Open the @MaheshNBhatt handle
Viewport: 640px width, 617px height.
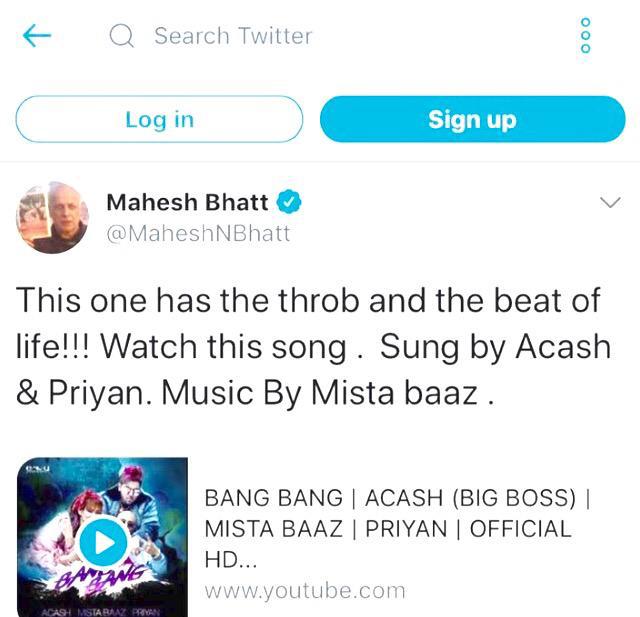(198, 233)
